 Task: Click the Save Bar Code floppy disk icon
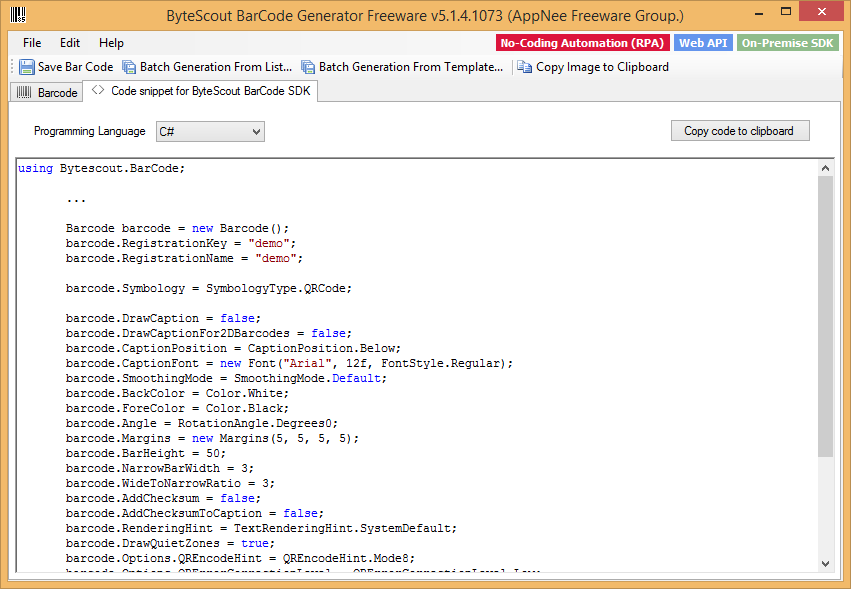27,67
